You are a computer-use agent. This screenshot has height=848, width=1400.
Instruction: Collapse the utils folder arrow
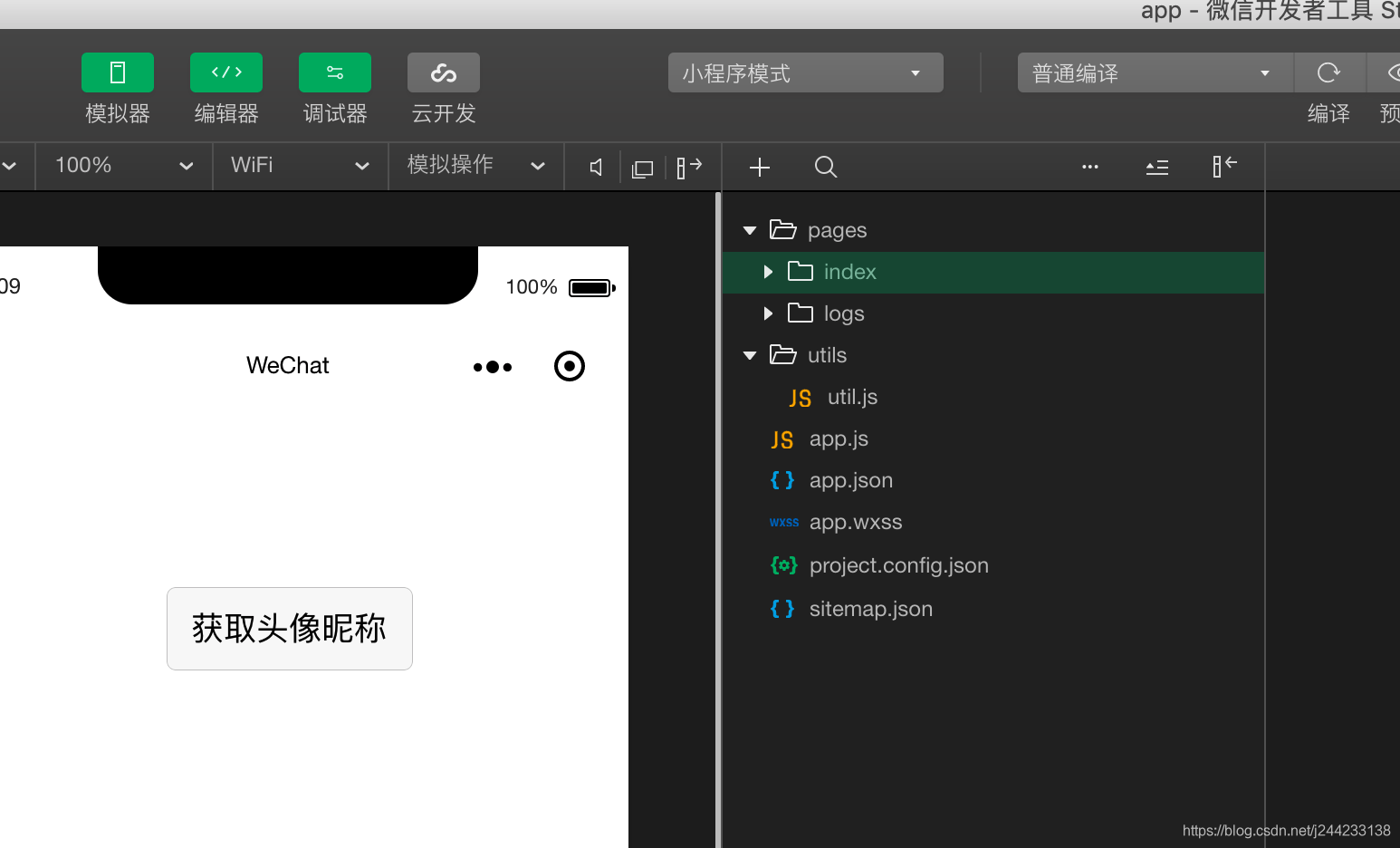pos(750,355)
